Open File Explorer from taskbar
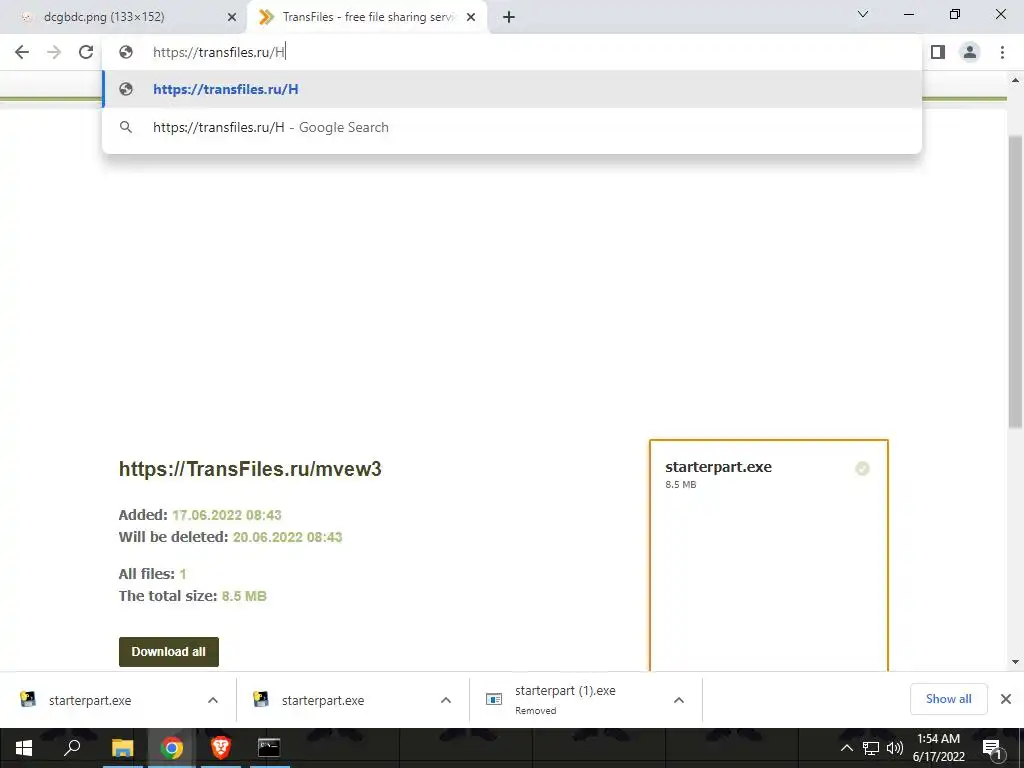This screenshot has height=768, width=1024. click(122, 748)
